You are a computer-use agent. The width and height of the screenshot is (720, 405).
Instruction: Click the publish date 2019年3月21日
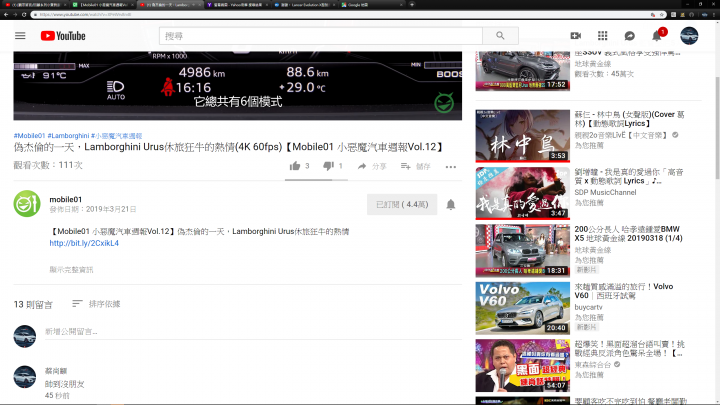93,209
